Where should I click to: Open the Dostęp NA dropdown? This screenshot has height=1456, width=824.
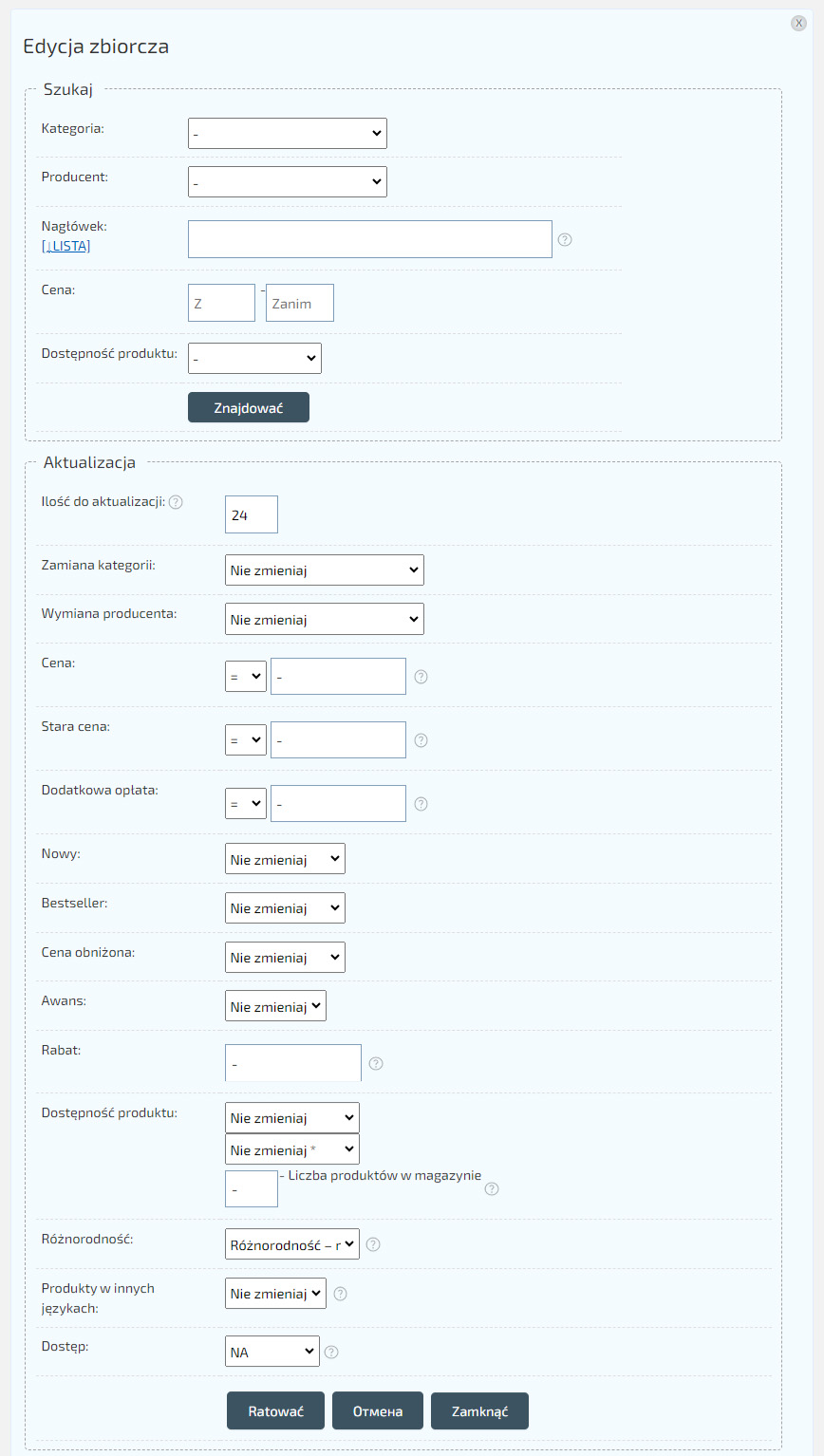[x=272, y=1352]
